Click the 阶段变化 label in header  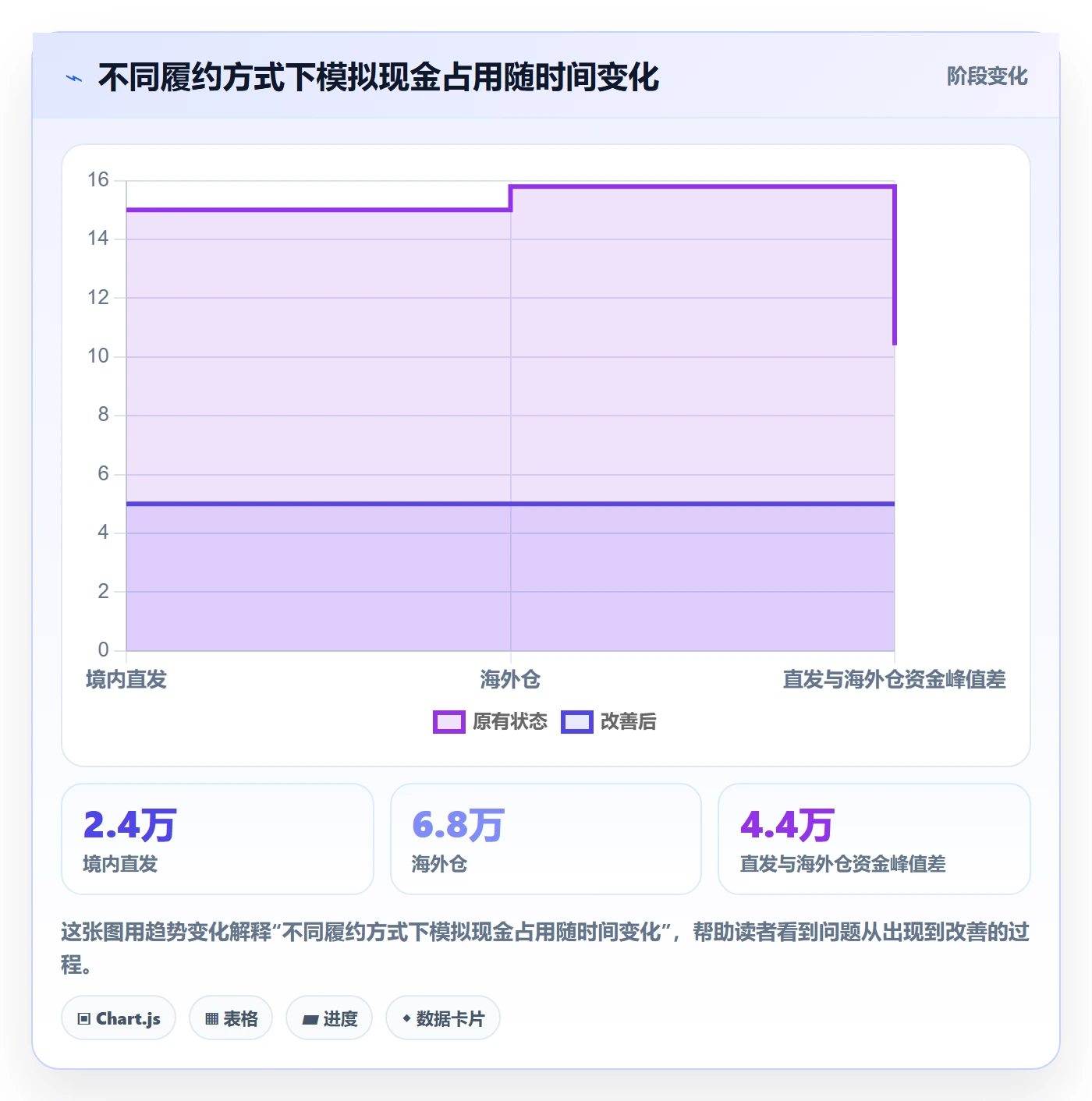tap(987, 76)
